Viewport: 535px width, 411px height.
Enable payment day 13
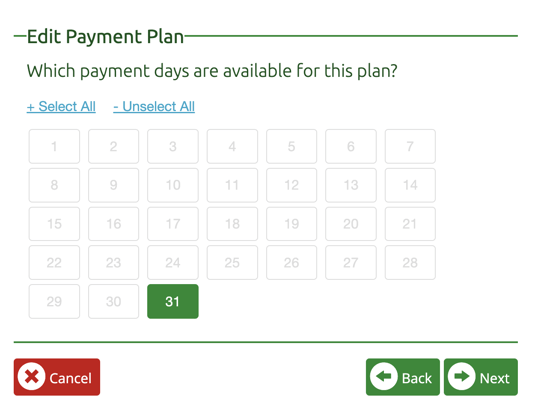tap(351, 185)
